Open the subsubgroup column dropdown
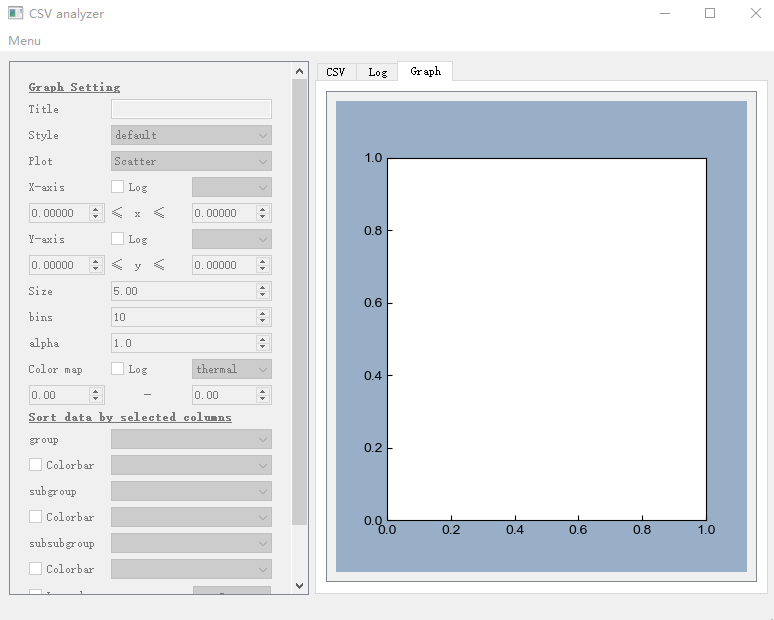Image resolution: width=774 pixels, height=620 pixels. [191, 543]
